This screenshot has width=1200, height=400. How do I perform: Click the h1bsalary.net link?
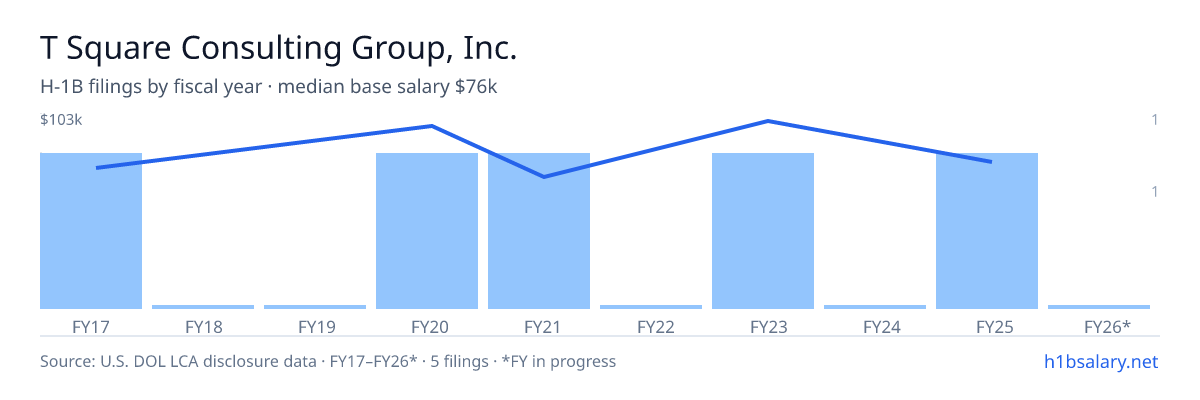click(x=1100, y=361)
